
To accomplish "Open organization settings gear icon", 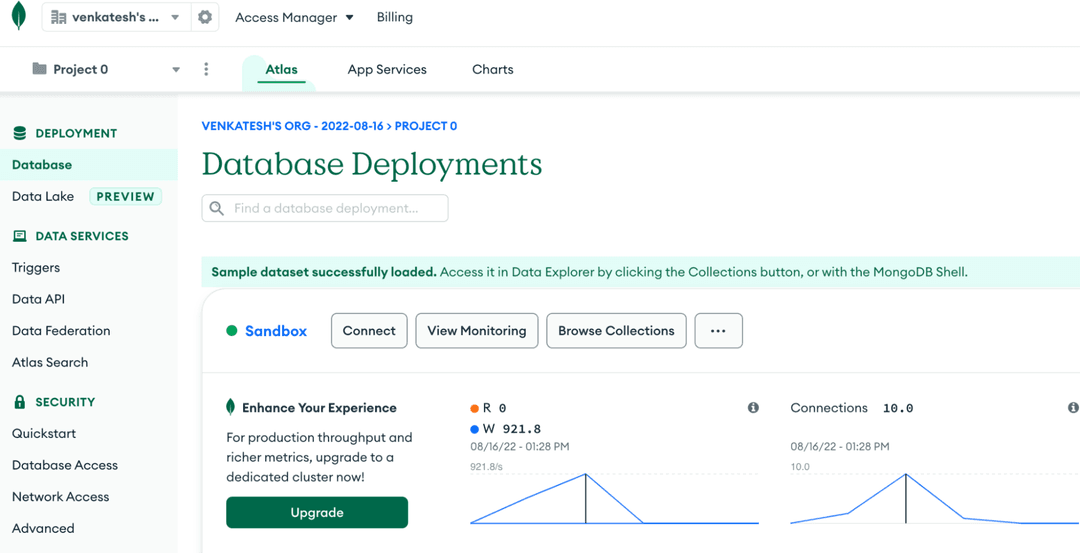I will pos(205,17).
